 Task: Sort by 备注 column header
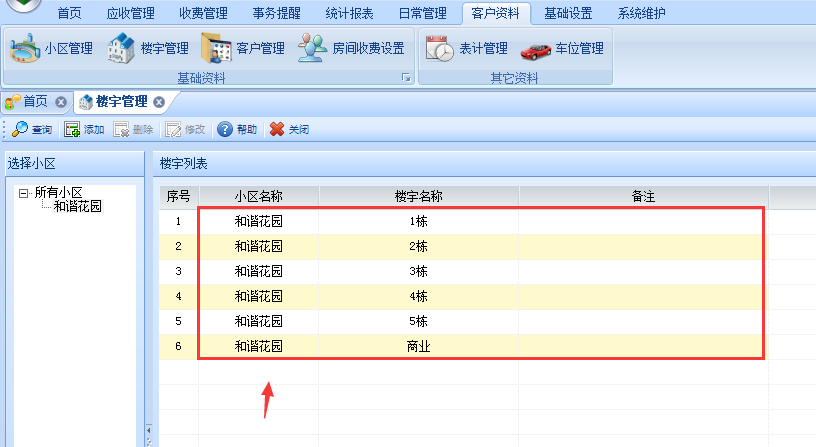(x=643, y=196)
